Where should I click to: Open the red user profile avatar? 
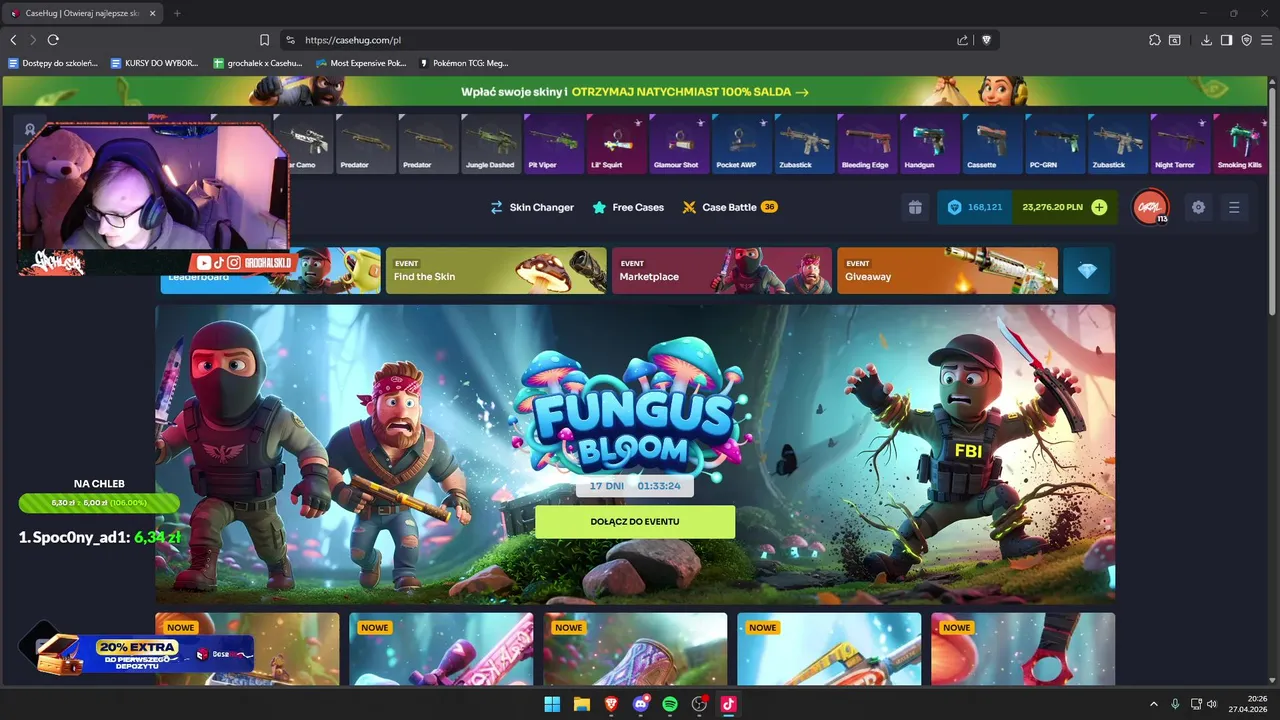(x=1150, y=207)
